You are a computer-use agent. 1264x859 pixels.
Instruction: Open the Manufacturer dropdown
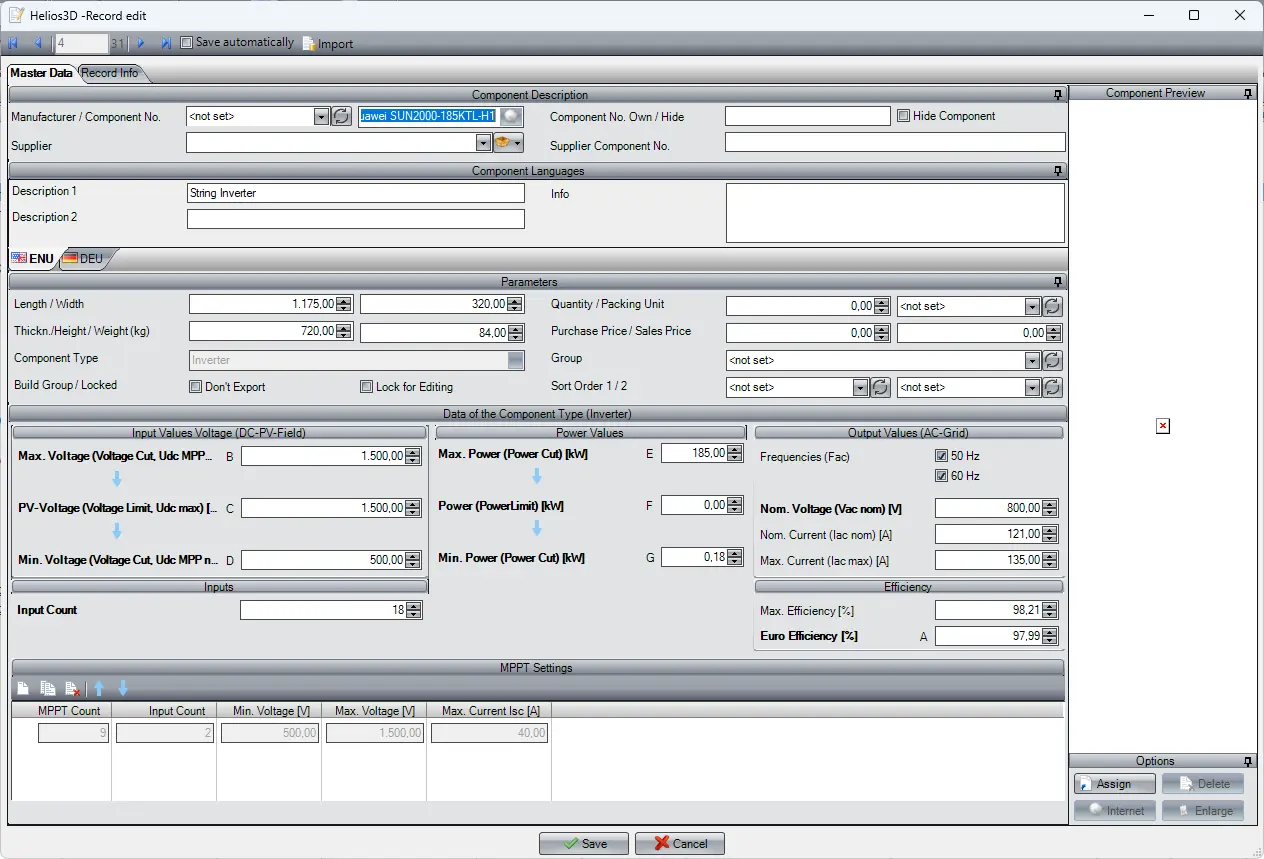coord(321,117)
